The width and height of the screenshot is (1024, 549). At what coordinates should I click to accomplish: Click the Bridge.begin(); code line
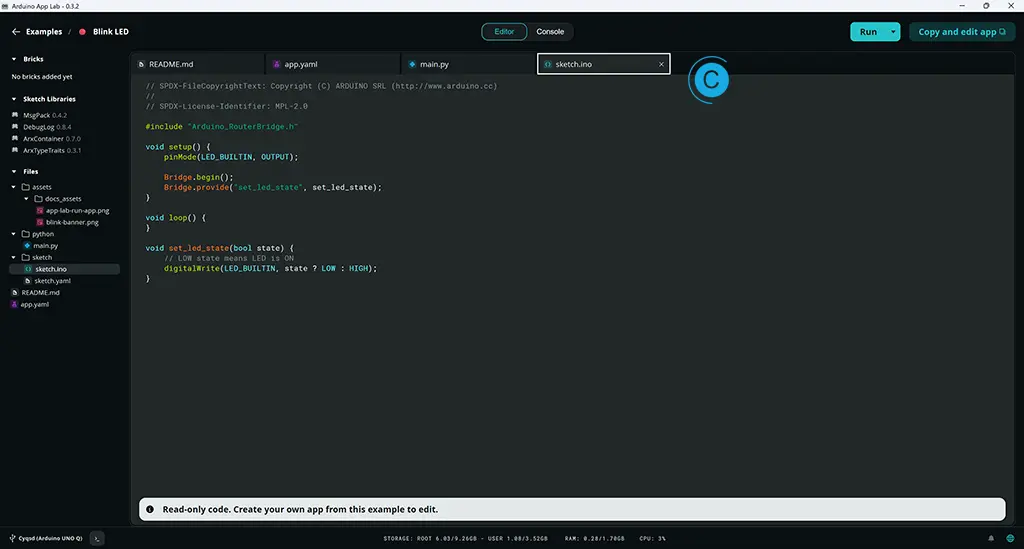(199, 177)
